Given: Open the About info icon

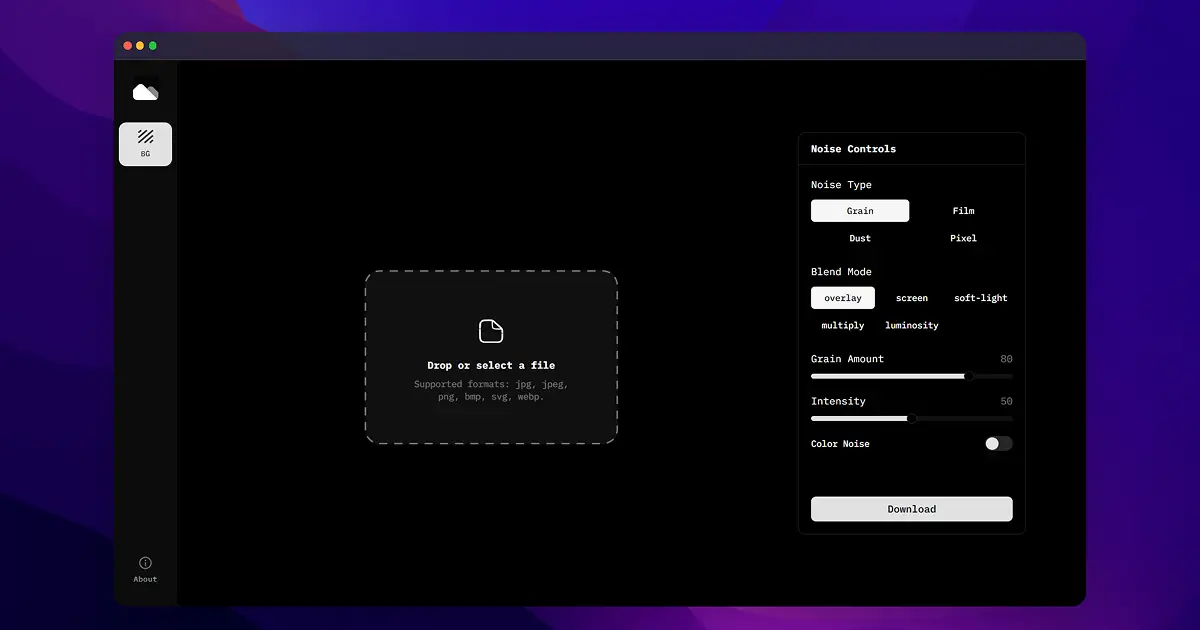Looking at the screenshot, I should [x=145, y=564].
